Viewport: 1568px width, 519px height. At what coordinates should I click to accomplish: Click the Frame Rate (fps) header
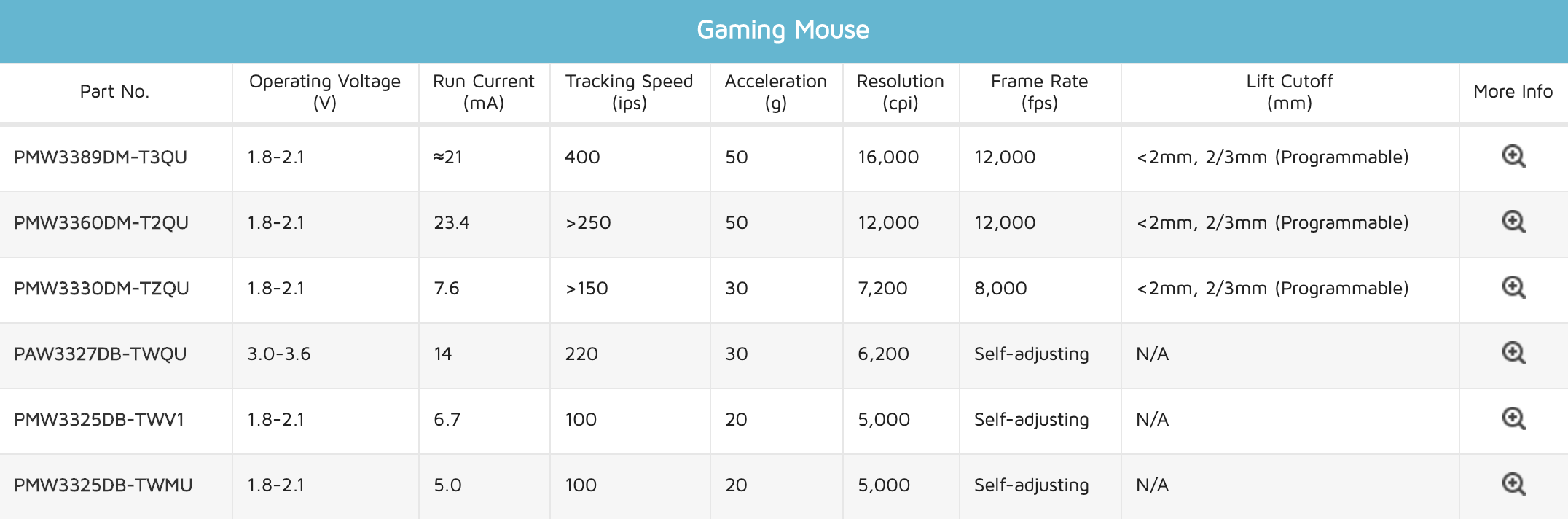click(x=1040, y=92)
